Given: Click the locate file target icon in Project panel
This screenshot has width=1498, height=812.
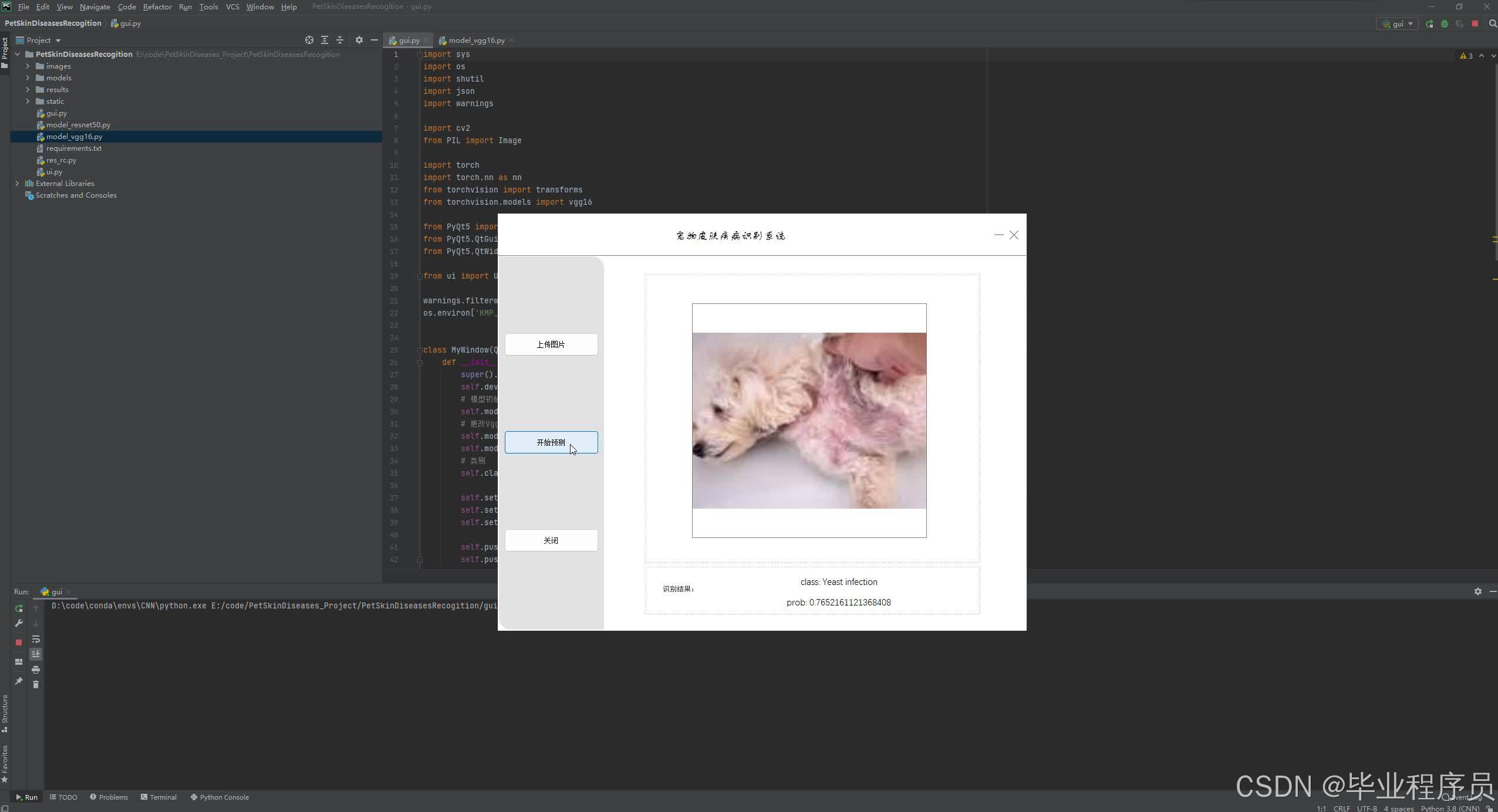Looking at the screenshot, I should [309, 40].
